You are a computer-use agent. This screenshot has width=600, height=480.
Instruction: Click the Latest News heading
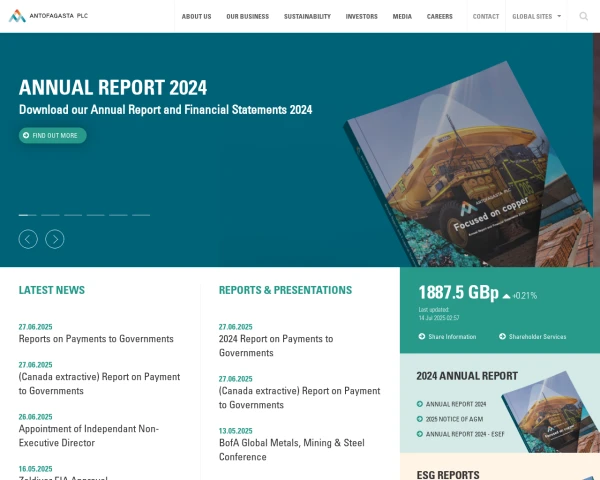(x=52, y=290)
